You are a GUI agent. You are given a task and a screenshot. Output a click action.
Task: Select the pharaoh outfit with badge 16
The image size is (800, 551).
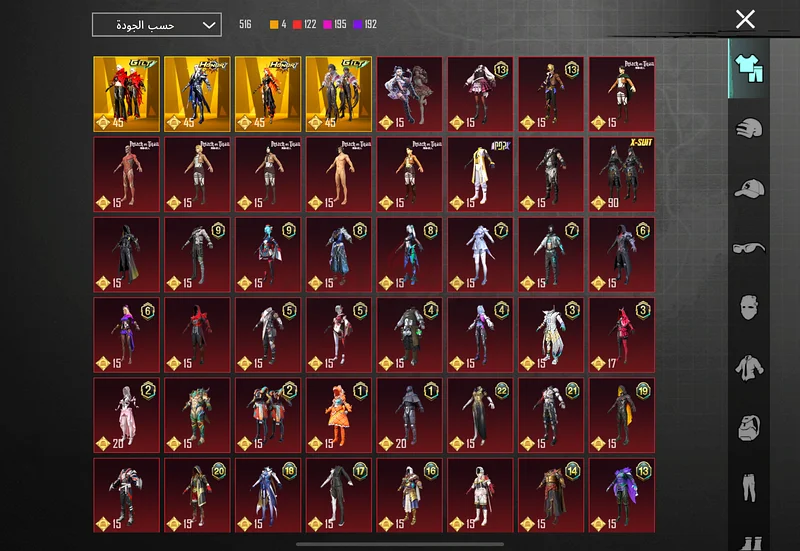(x=410, y=495)
